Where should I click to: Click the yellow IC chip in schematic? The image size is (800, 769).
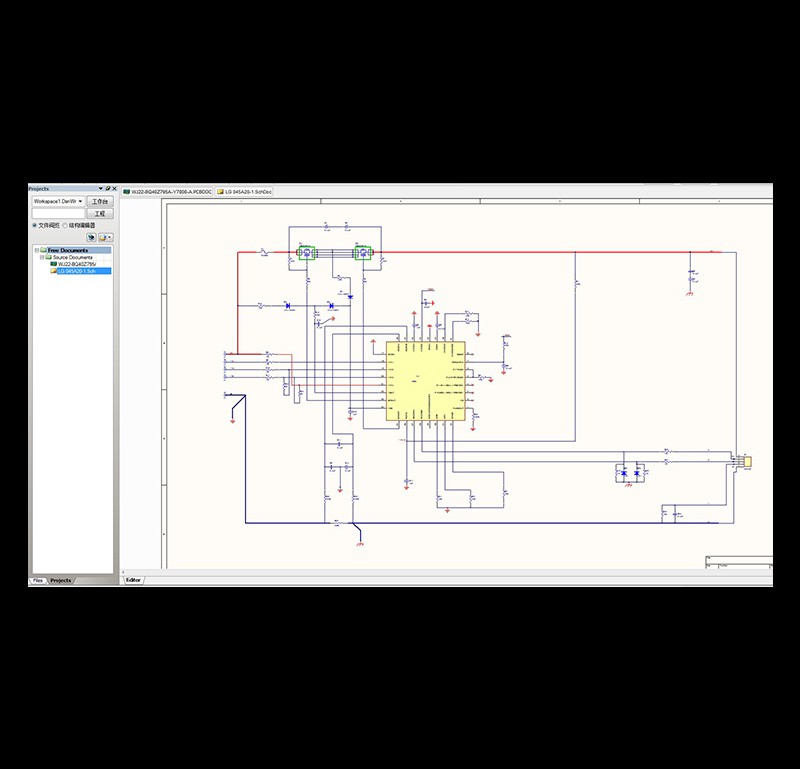[426, 381]
